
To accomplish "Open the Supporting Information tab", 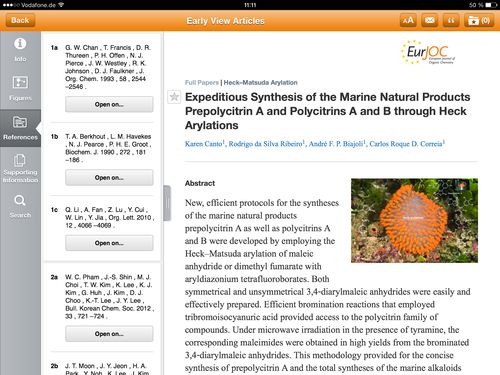I will [20, 168].
